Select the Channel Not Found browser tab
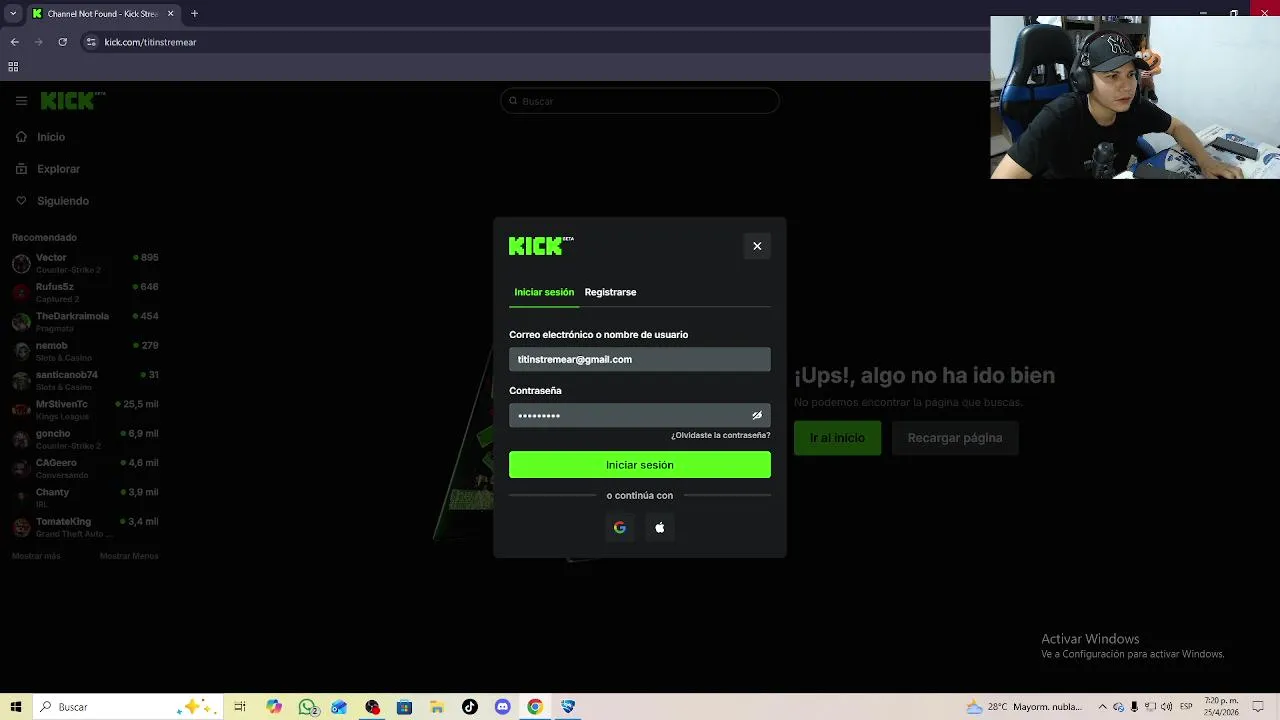Image resolution: width=1280 pixels, height=720 pixels. [103, 14]
